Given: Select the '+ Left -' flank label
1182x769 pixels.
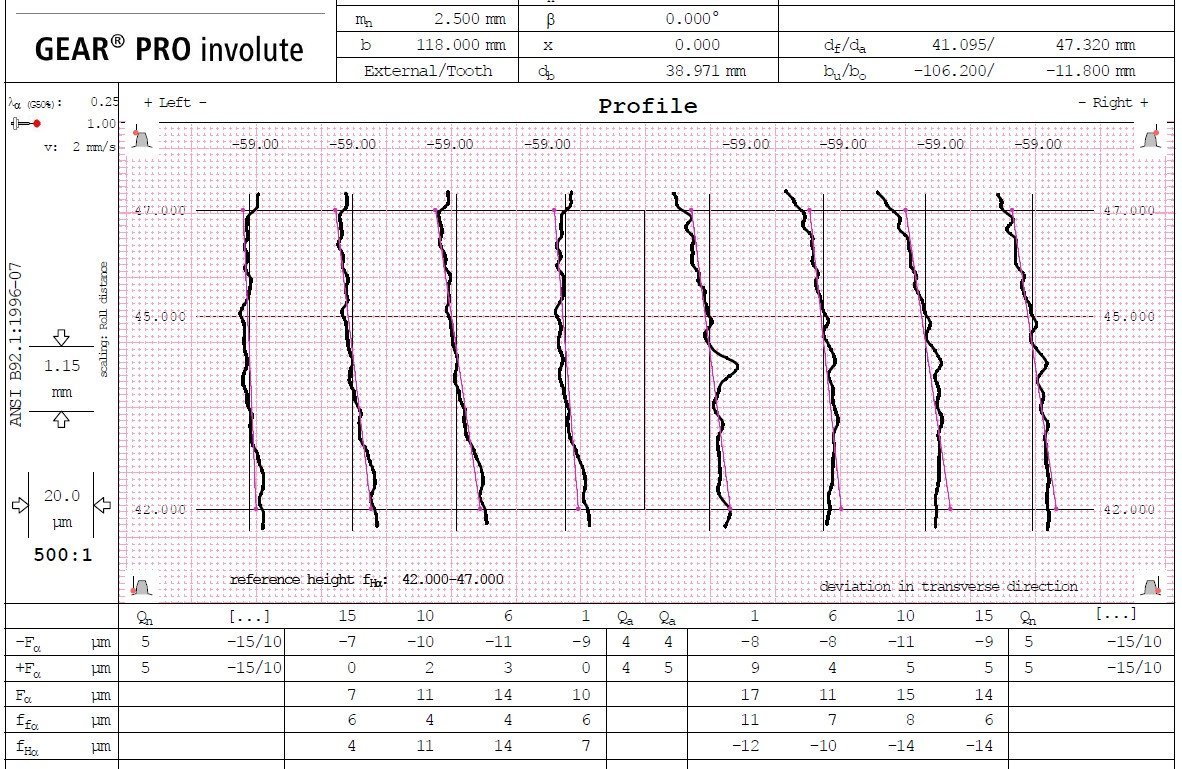Looking at the screenshot, I should 175,103.
